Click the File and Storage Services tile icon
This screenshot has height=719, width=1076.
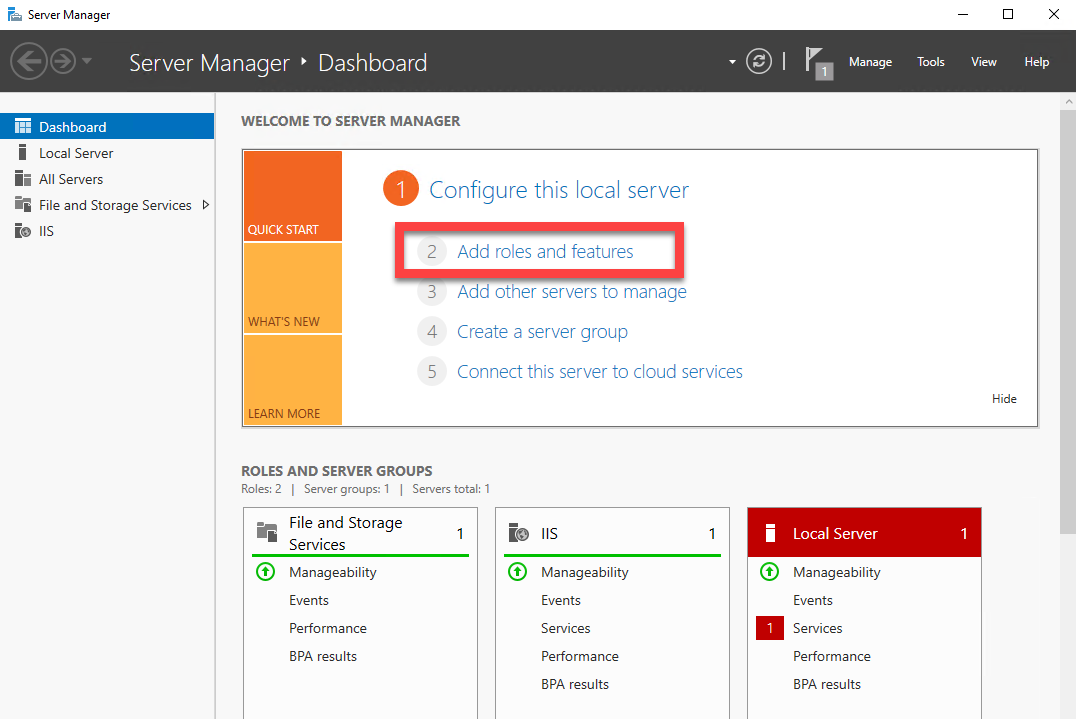point(266,533)
